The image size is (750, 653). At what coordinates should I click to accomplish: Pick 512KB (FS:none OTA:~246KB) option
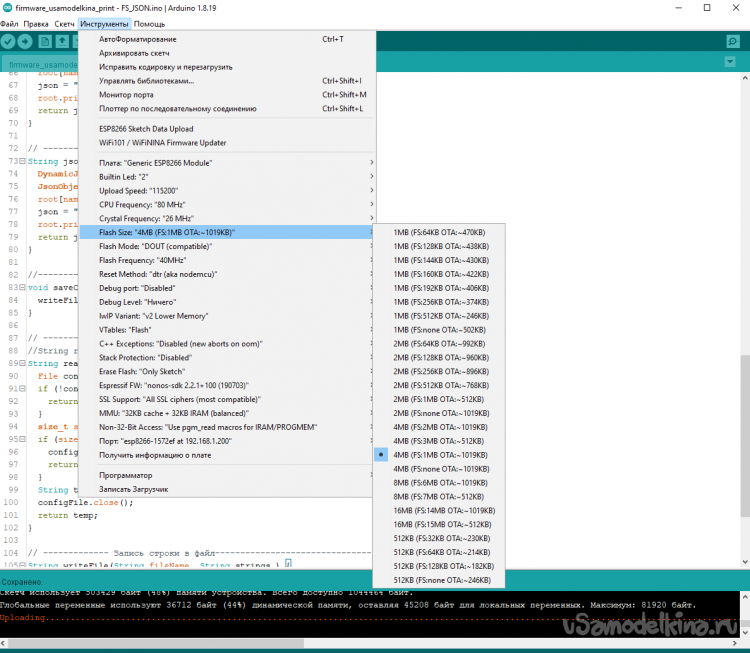[x=440, y=580]
